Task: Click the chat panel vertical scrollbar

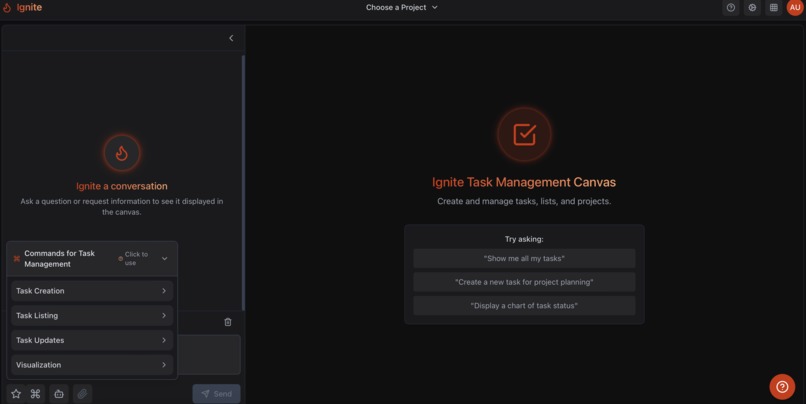Action: pyautogui.click(x=243, y=182)
